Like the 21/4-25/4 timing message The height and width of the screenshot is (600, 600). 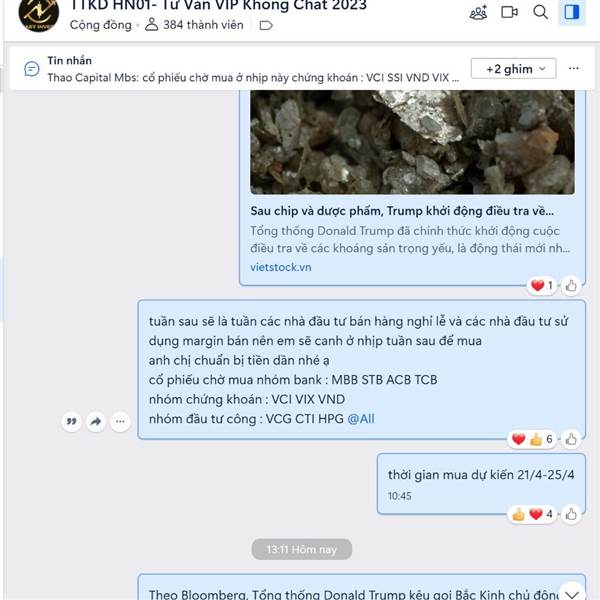pos(571,514)
